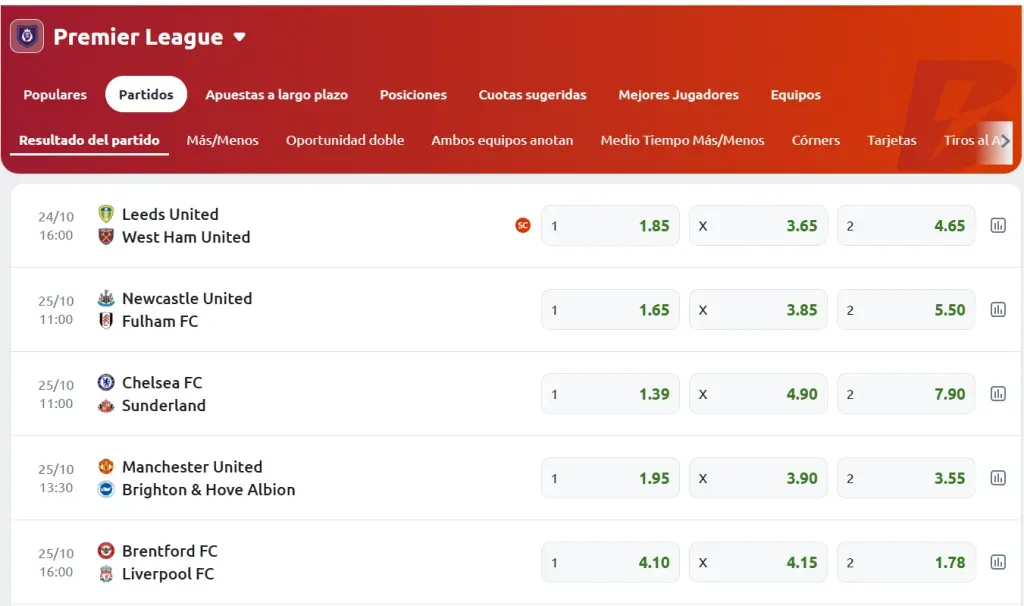1024x606 pixels.
Task: Bet on Leeds United win at 1.85
Action: pyautogui.click(x=610, y=226)
